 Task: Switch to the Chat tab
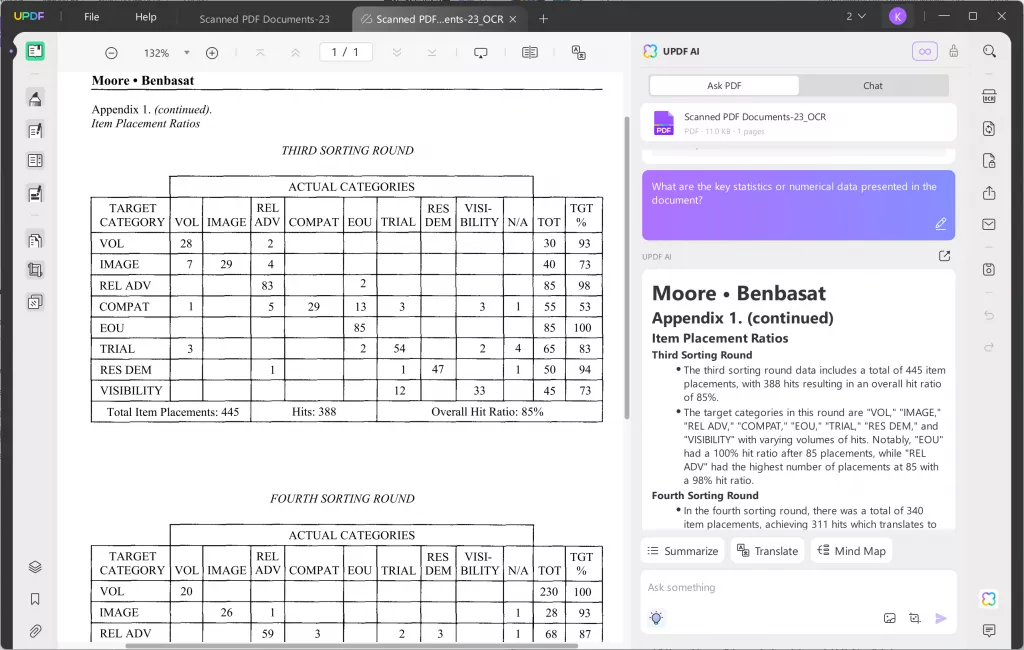tap(872, 86)
